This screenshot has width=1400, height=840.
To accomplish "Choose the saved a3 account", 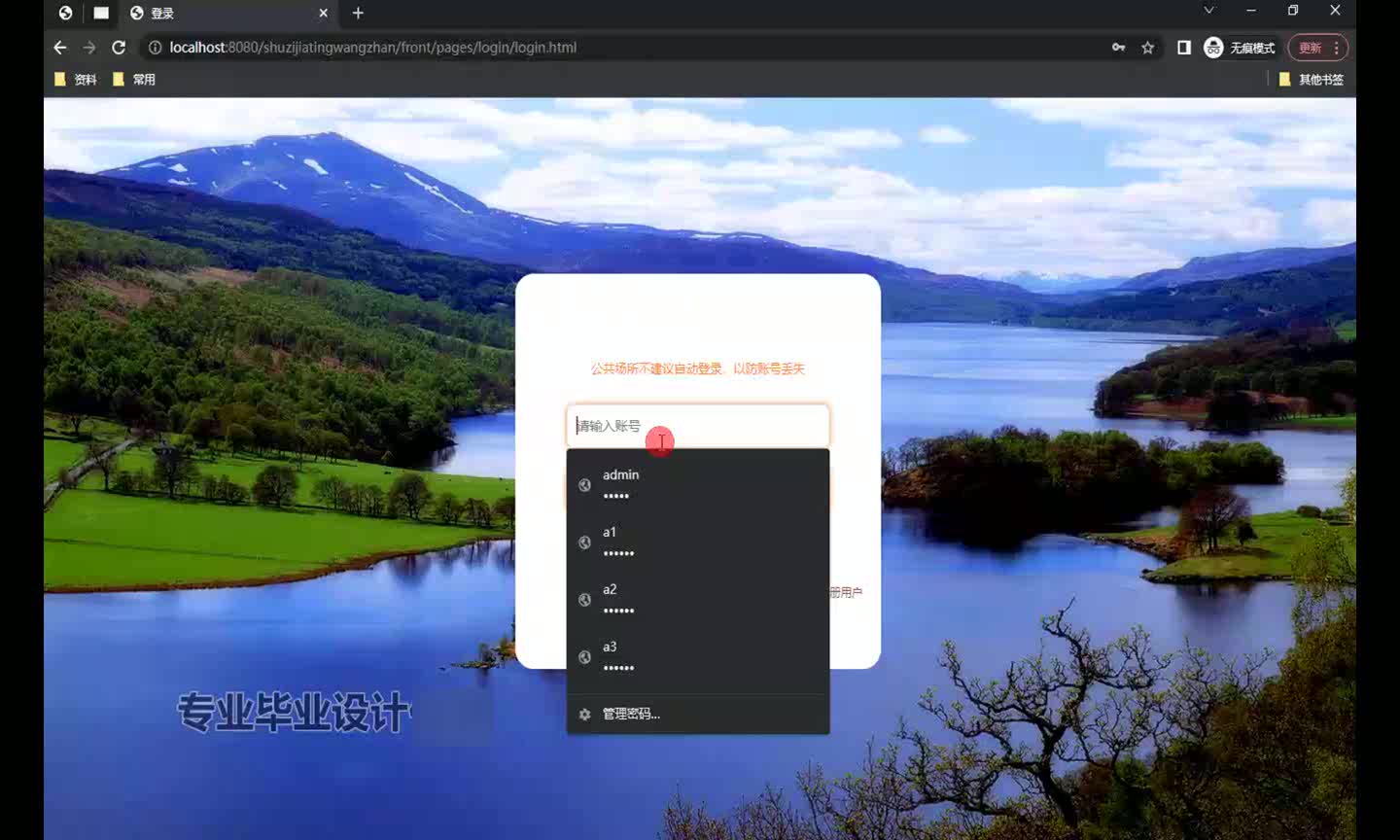I will click(x=698, y=656).
